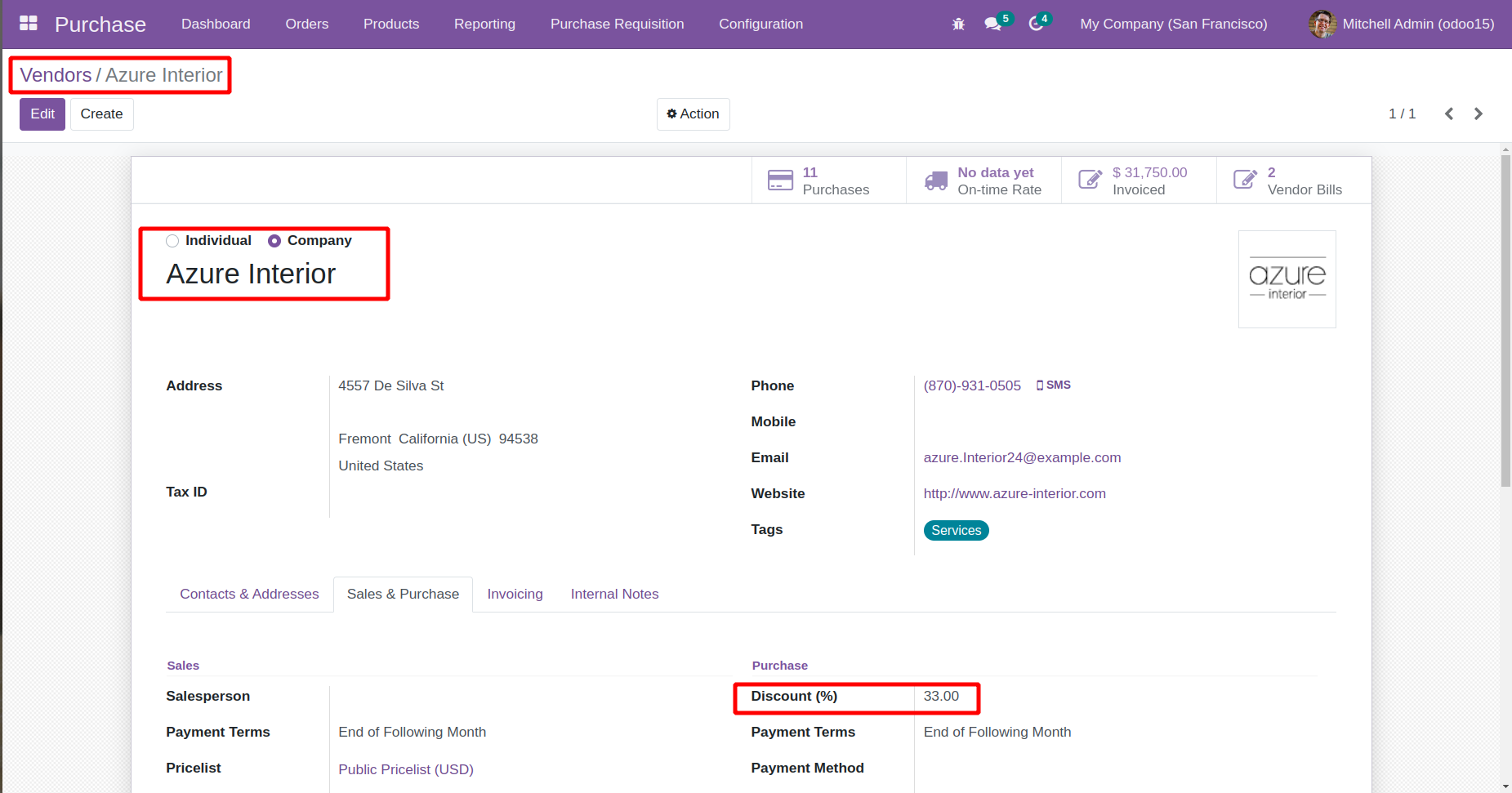Click the vertical scrollbar
The width and height of the screenshot is (1512, 793).
pyautogui.click(x=1506, y=320)
